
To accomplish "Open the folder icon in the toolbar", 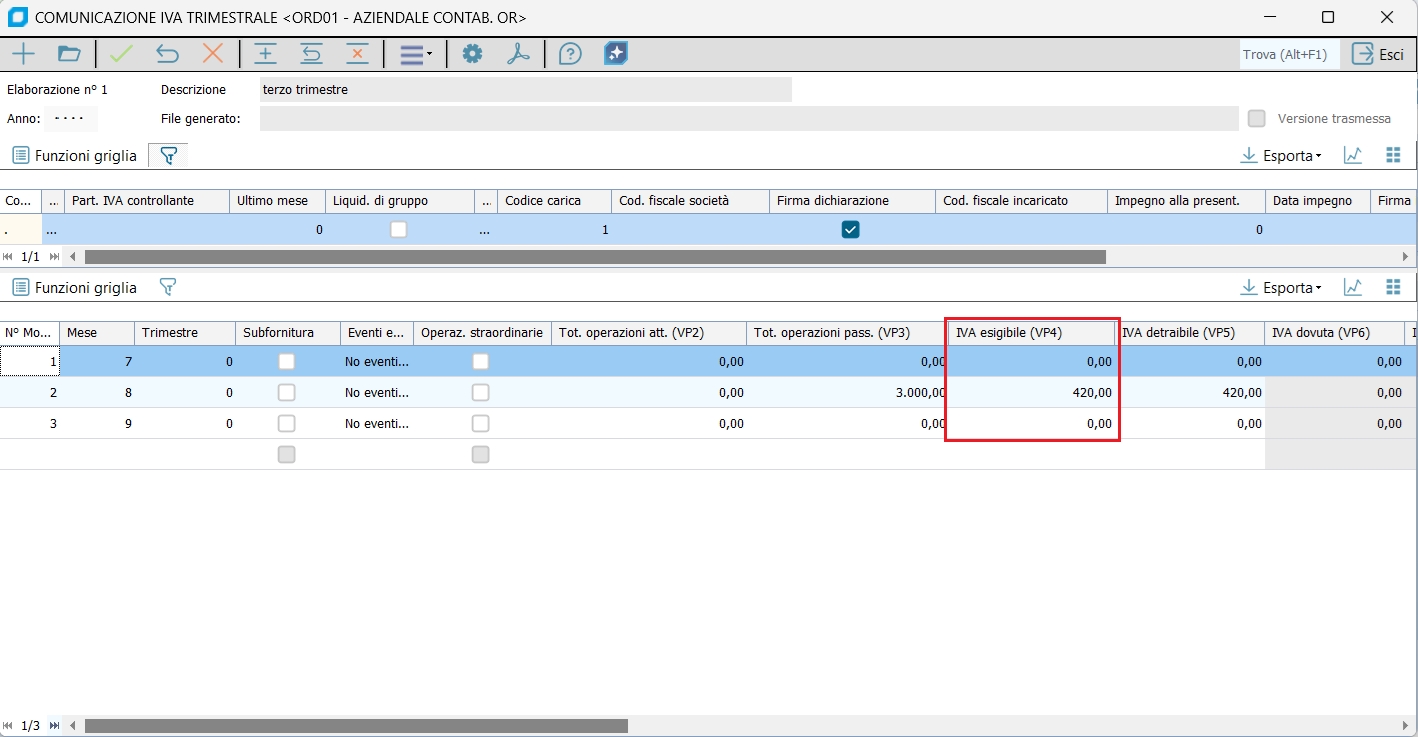I will coord(69,54).
